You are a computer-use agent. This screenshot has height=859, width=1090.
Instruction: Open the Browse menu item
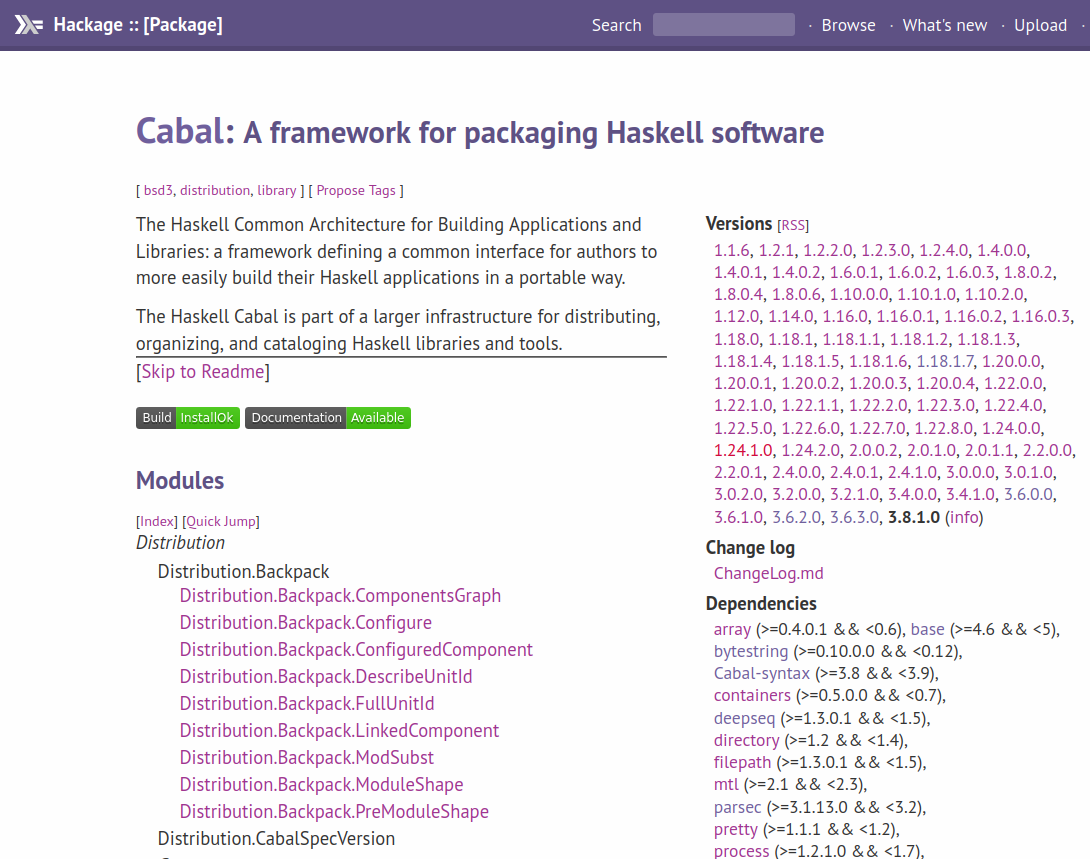[x=848, y=25]
